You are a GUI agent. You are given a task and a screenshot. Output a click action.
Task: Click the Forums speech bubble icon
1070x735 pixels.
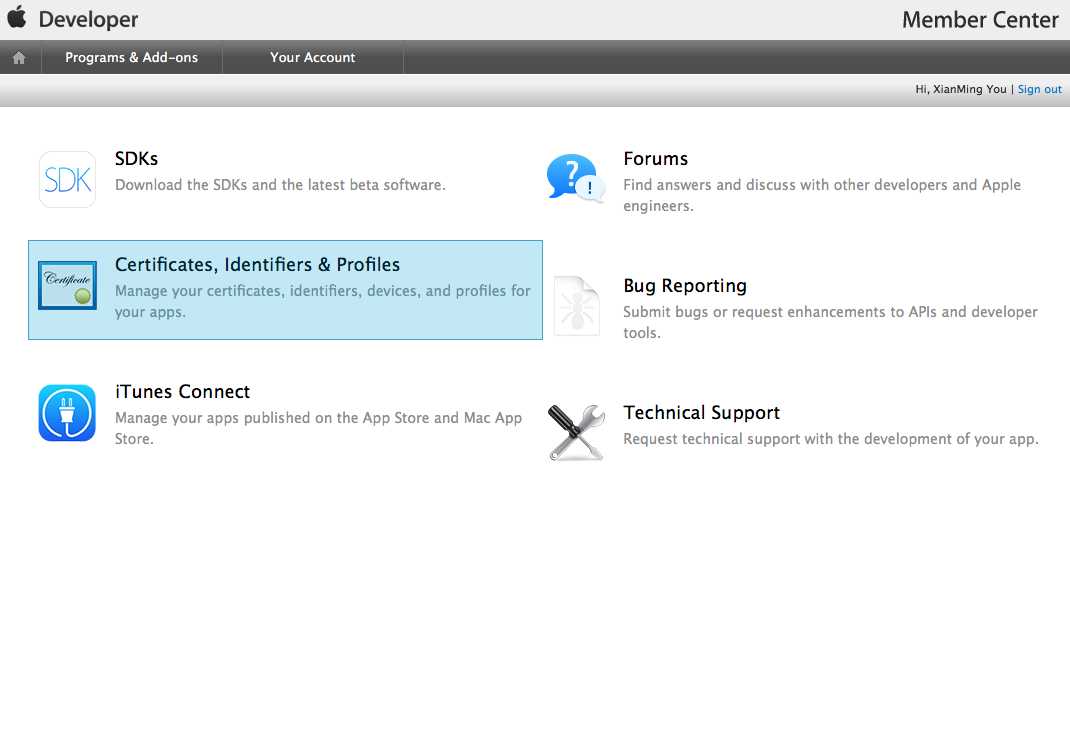[575, 179]
